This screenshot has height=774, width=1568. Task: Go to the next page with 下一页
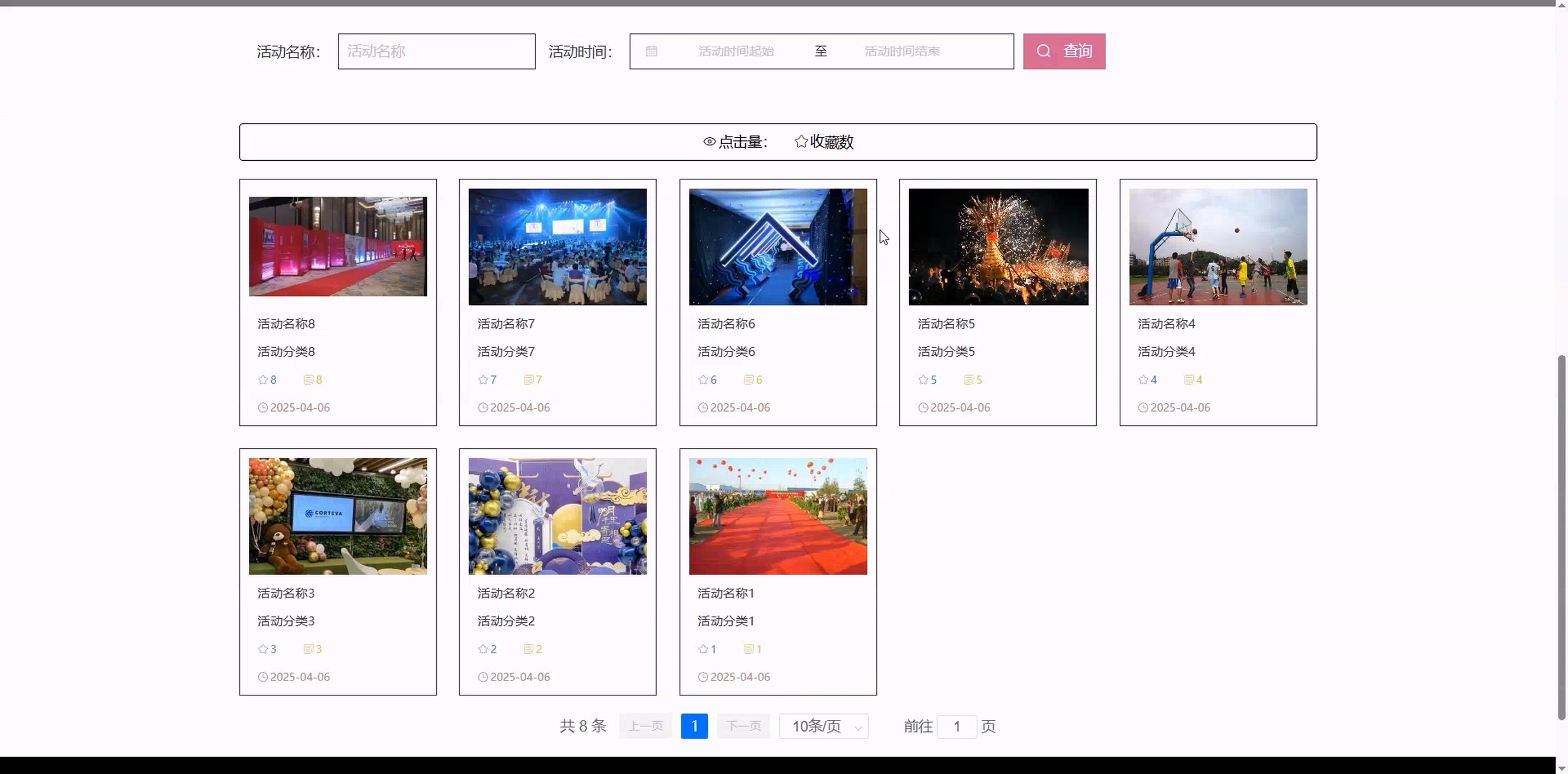tap(743, 726)
